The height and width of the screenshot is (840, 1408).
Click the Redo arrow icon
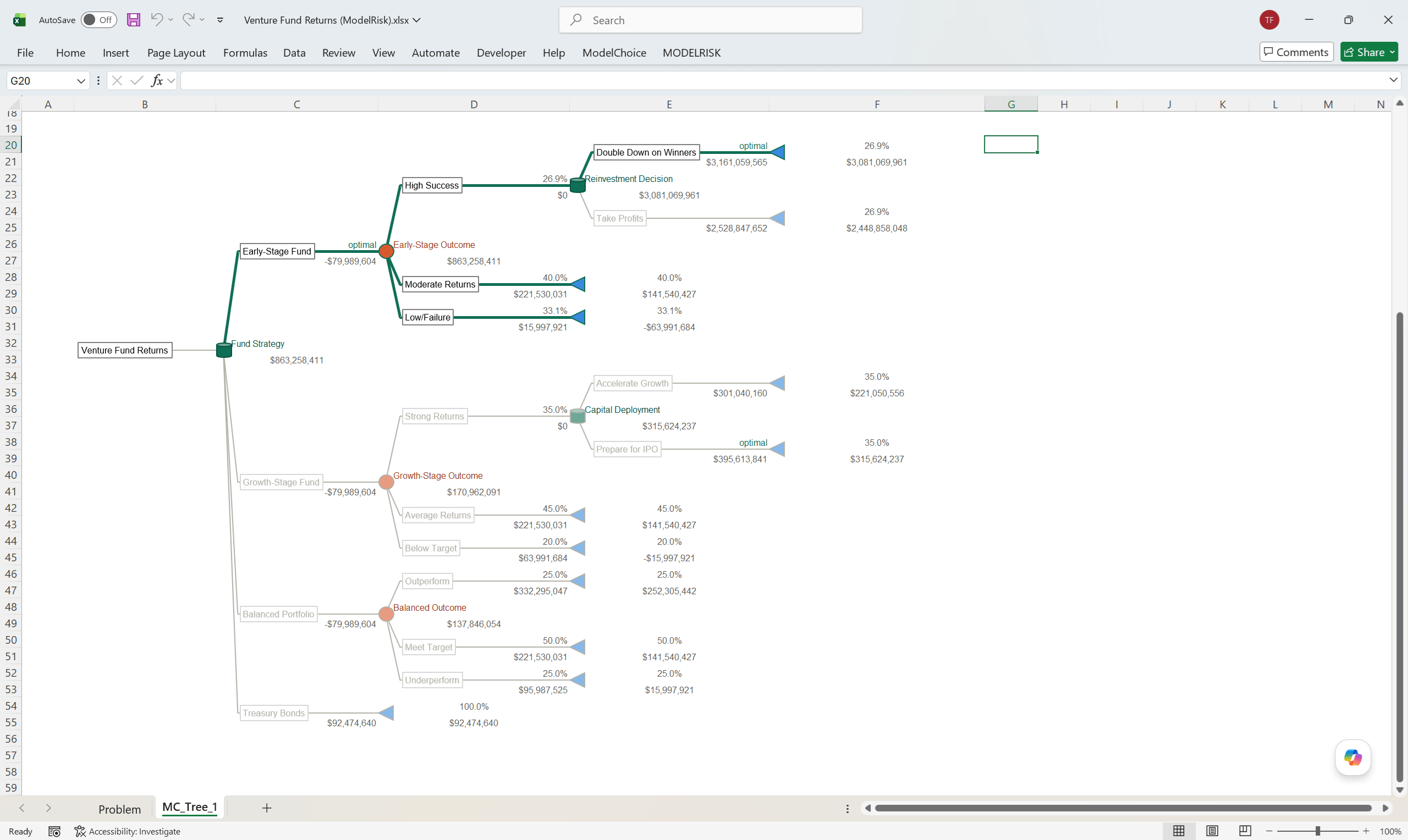(189, 19)
